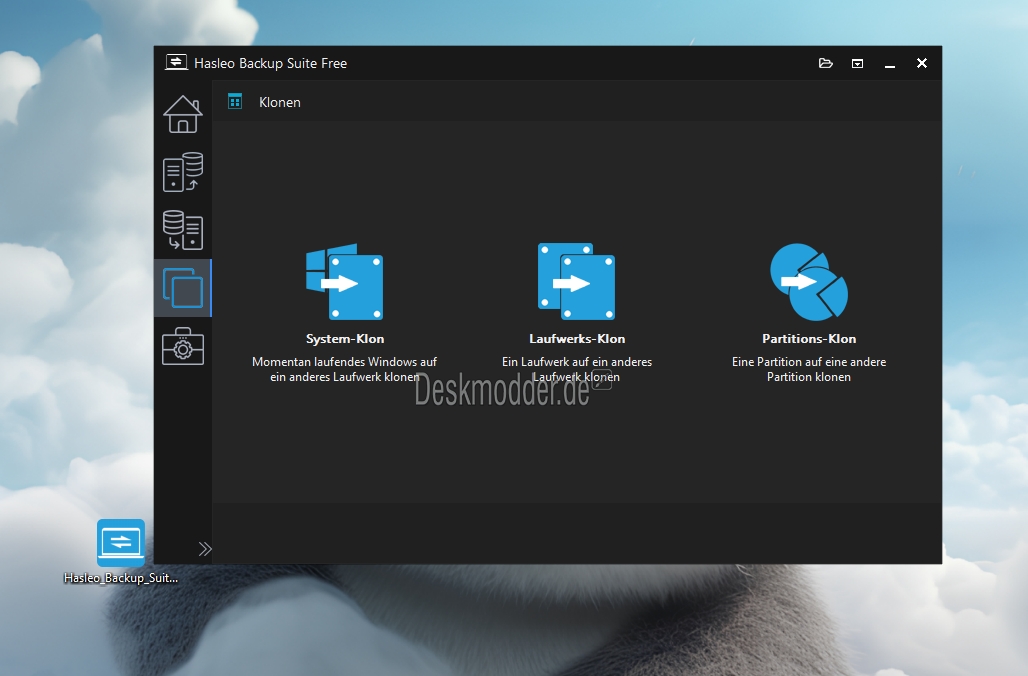Select the Laufwerks-Klon label

coord(577,339)
